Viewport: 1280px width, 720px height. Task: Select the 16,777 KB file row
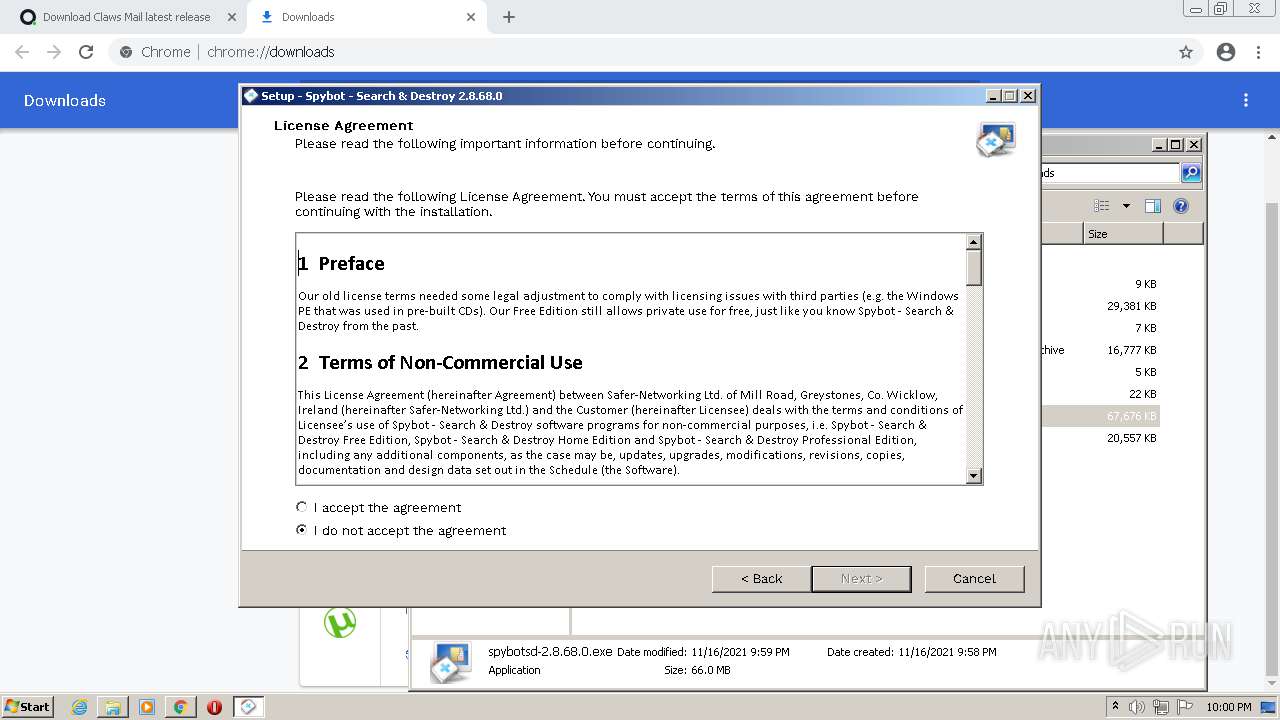pos(1100,350)
